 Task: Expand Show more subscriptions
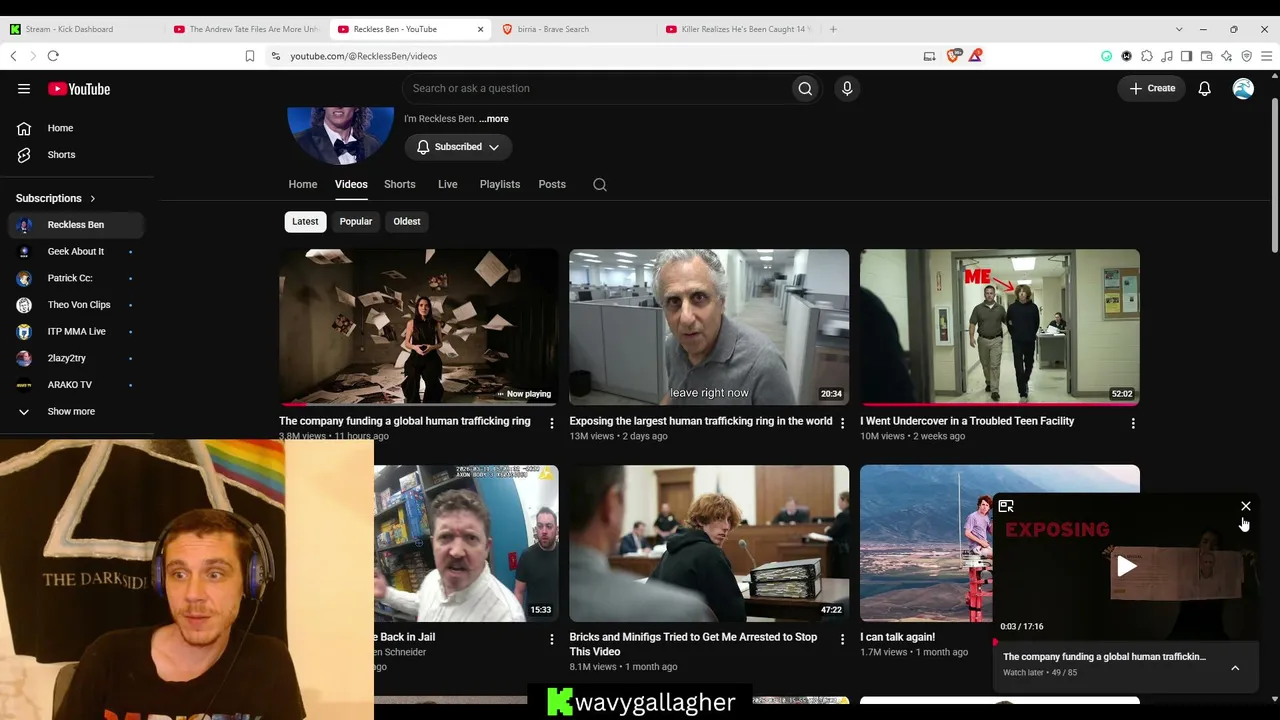click(x=72, y=411)
